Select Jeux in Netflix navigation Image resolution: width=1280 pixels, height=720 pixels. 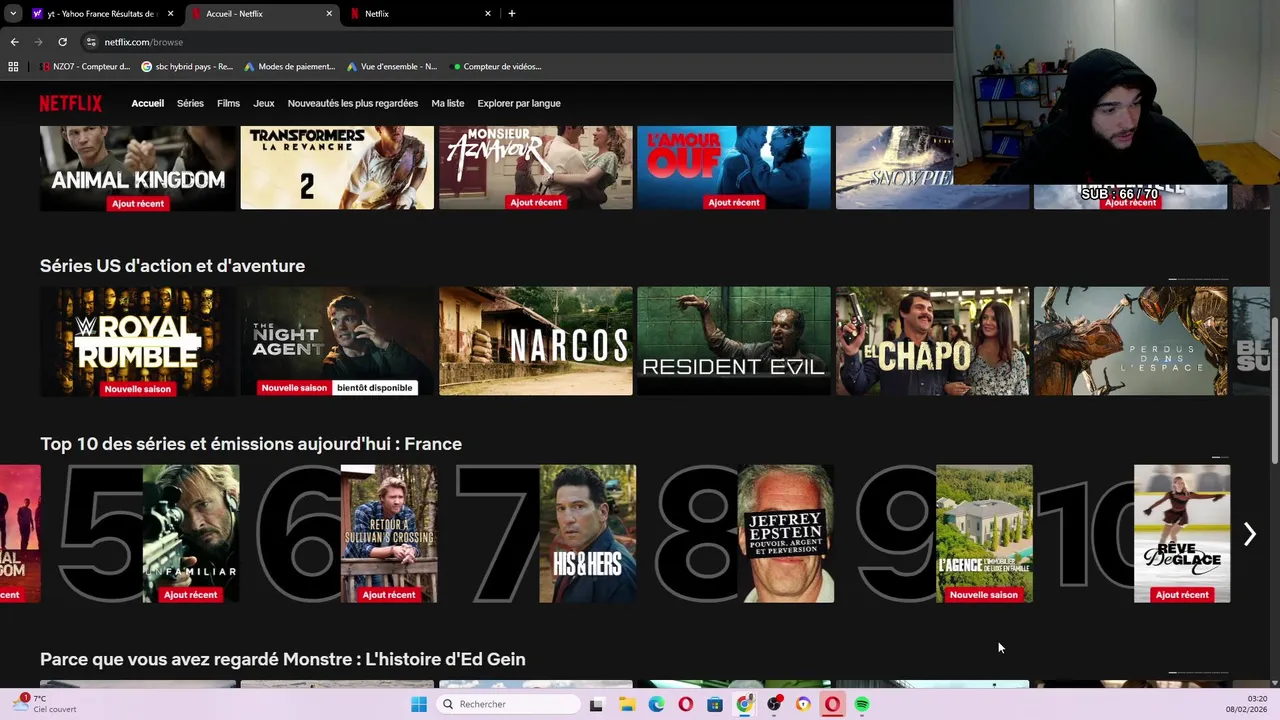click(264, 103)
